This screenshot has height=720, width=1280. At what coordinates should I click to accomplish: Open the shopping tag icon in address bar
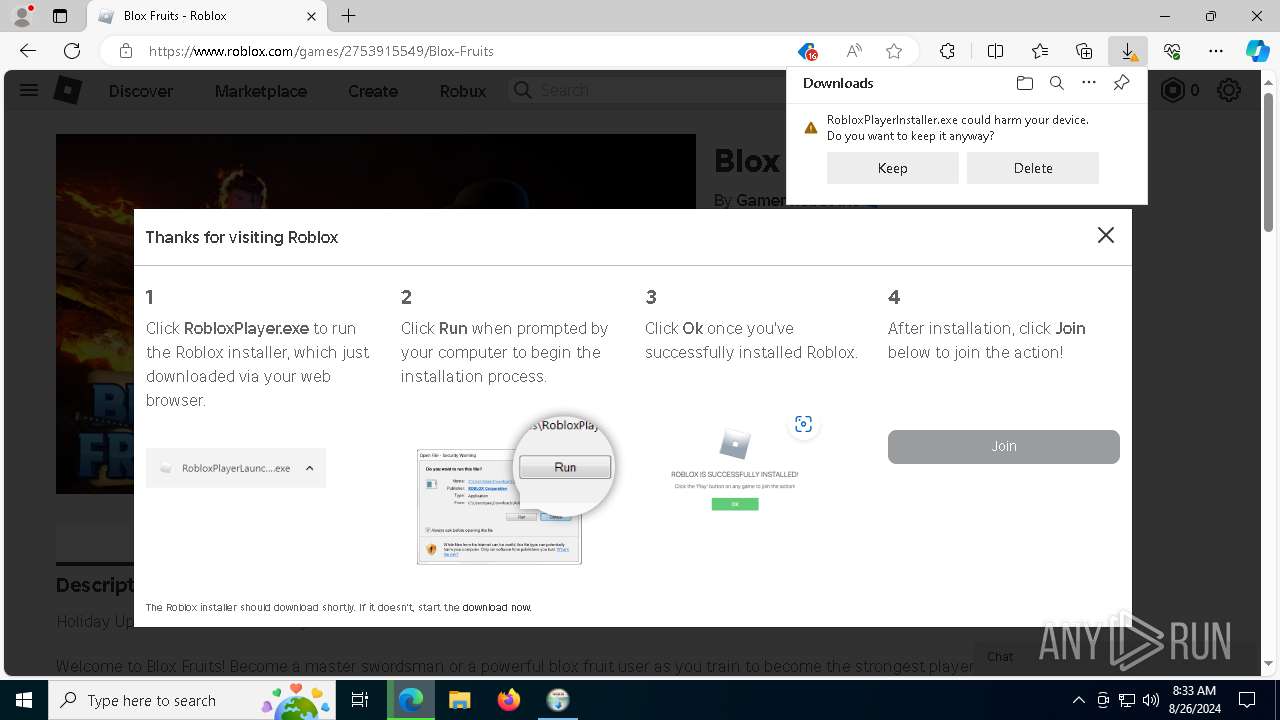pyautogui.click(x=807, y=51)
